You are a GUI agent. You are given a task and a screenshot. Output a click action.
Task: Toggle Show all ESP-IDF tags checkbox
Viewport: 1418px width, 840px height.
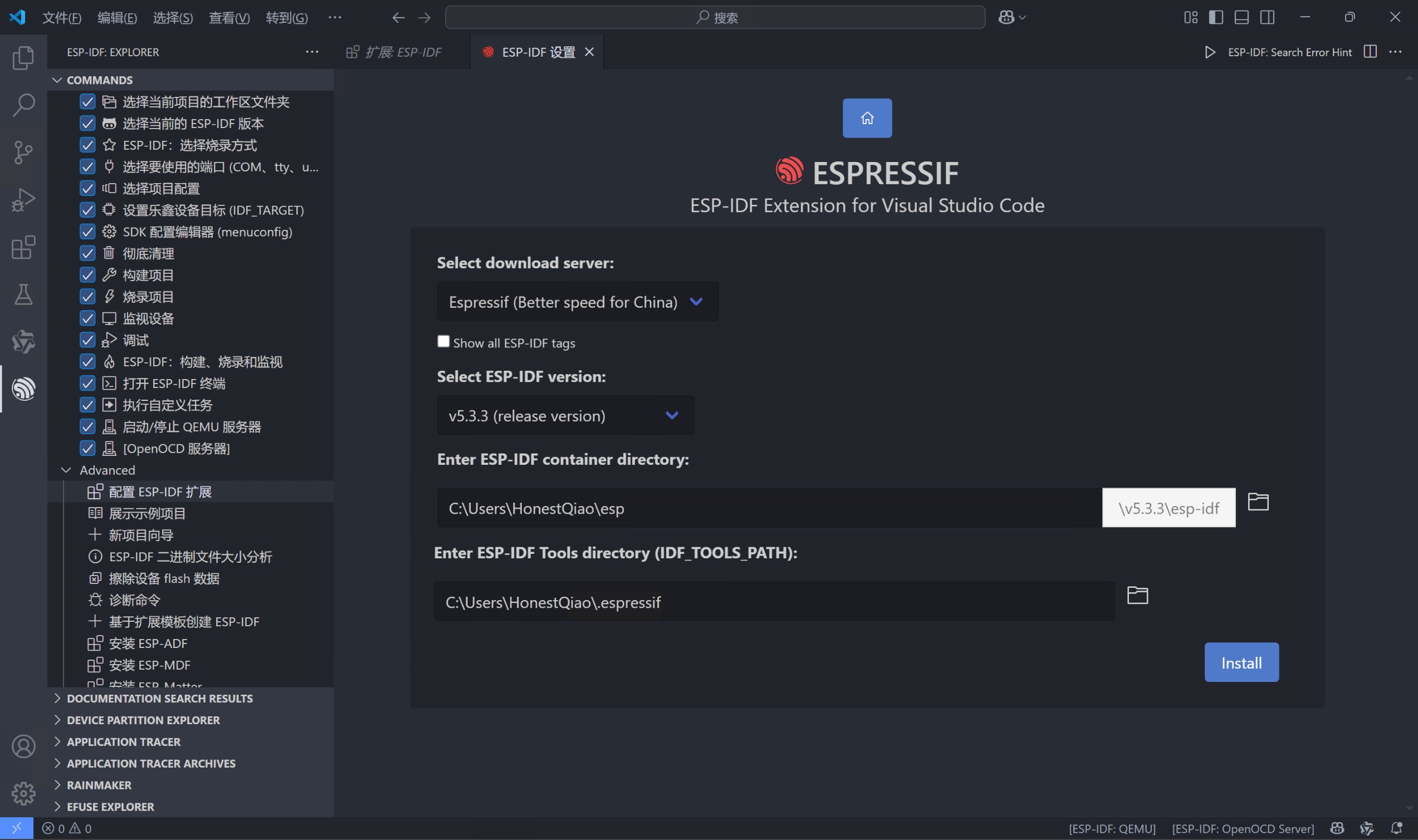443,341
